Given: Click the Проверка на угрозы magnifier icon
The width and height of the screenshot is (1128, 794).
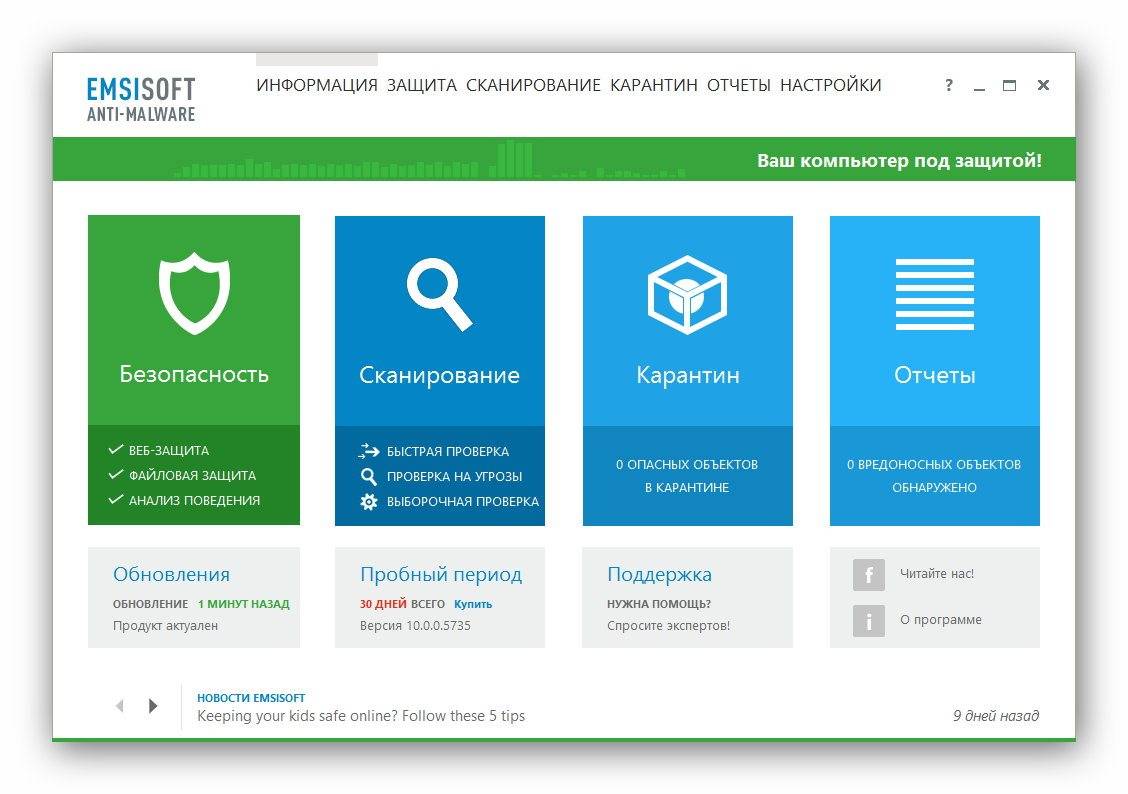Looking at the screenshot, I should coord(368,476).
